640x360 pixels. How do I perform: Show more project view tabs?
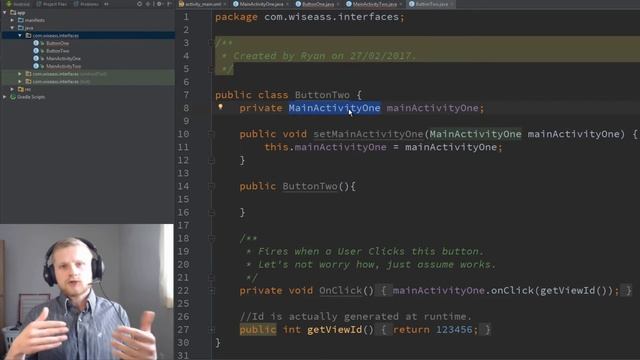point(106,4)
